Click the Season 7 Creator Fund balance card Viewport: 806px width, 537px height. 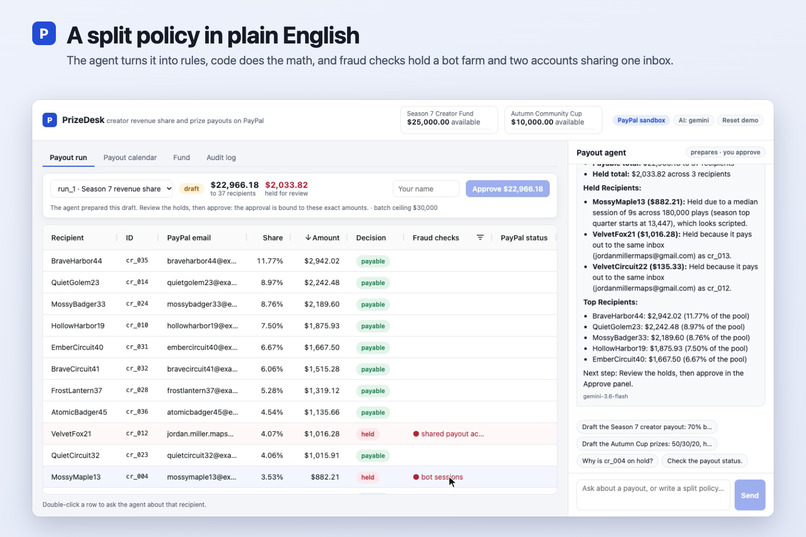tap(449, 120)
